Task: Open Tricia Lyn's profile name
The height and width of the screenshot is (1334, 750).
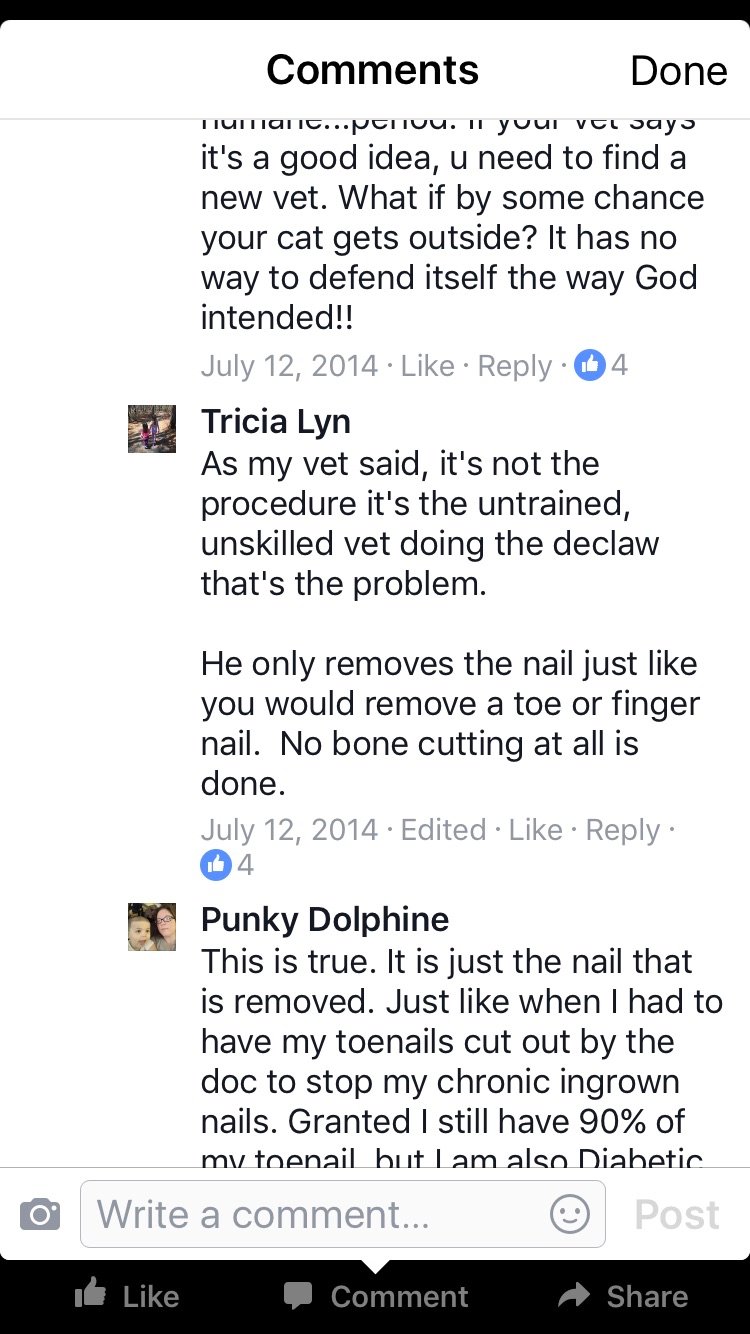Action: [276, 422]
